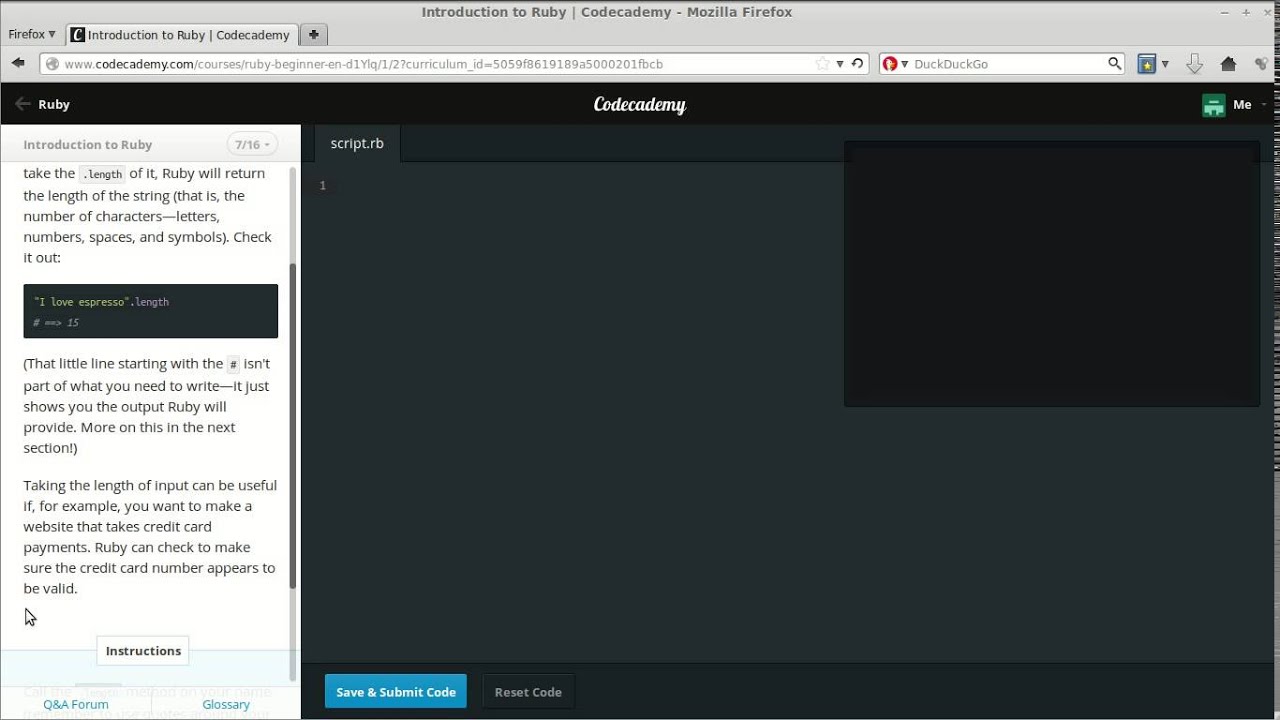Click the lesson panel vertical scrollbar

[x=293, y=425]
